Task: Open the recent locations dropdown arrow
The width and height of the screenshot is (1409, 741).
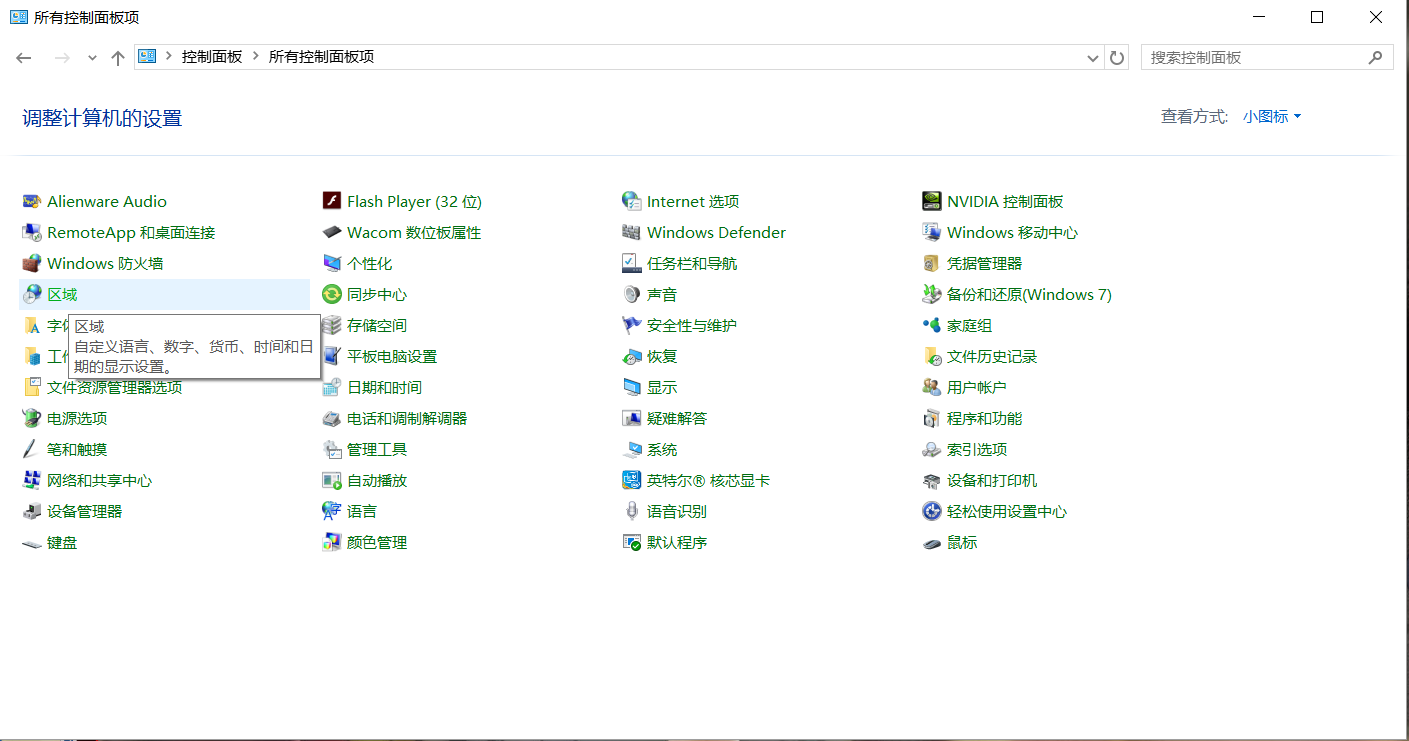Action: coord(92,58)
